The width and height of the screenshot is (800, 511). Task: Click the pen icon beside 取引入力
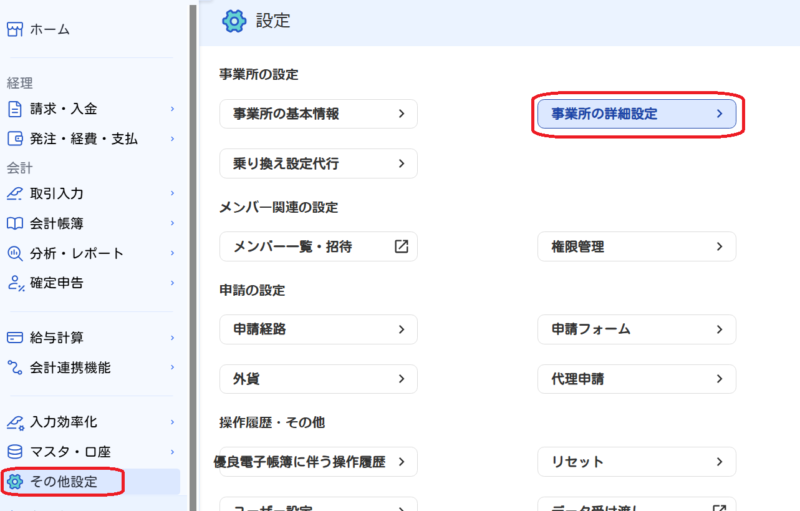click(15, 193)
